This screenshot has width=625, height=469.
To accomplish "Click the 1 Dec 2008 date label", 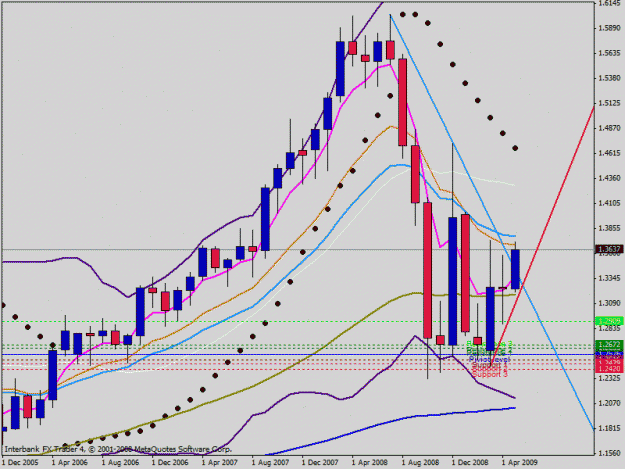I will (x=470, y=463).
